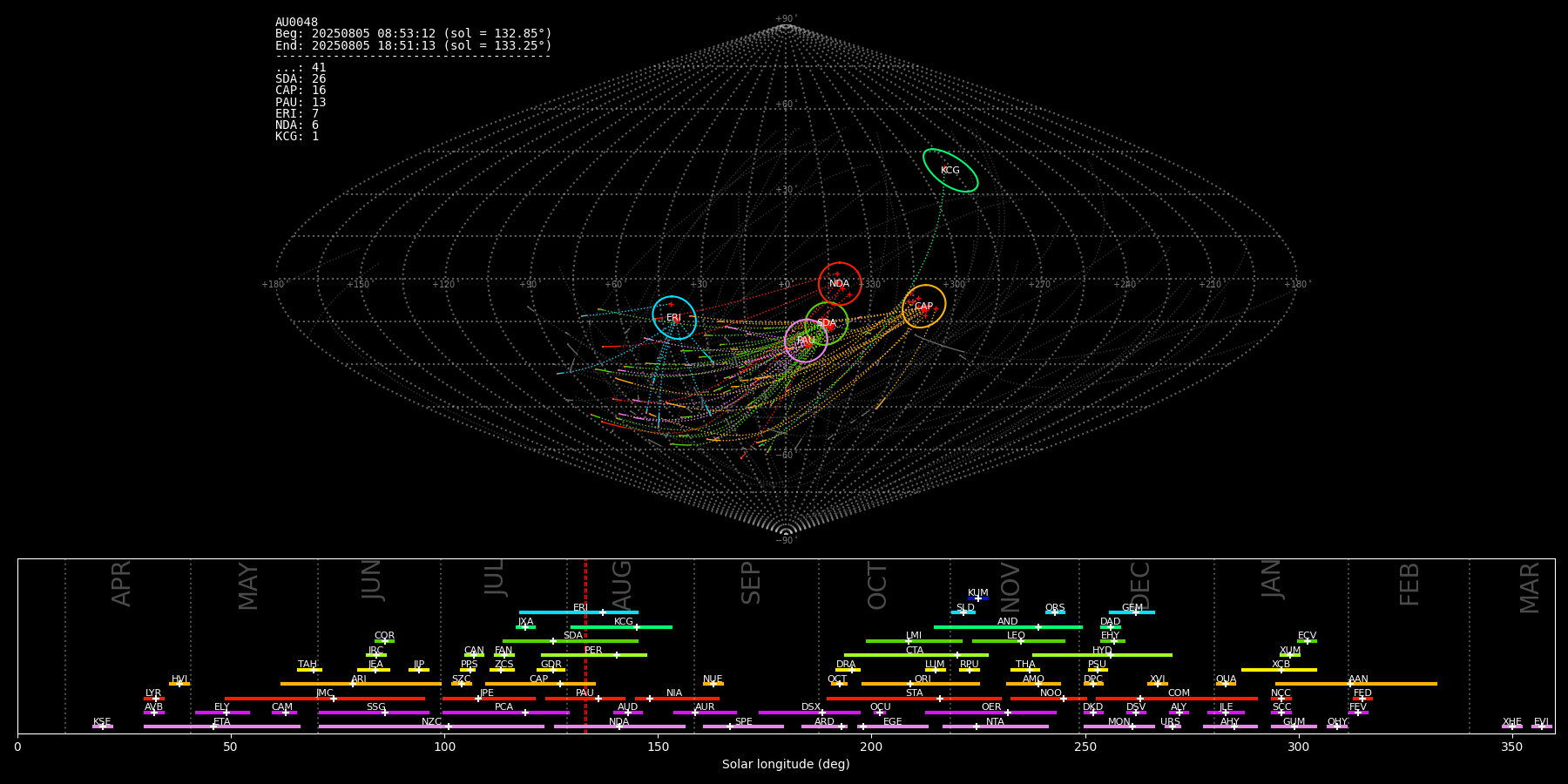Click the red PAU bar in the timeline
The width and height of the screenshot is (1568, 784).
(585, 698)
